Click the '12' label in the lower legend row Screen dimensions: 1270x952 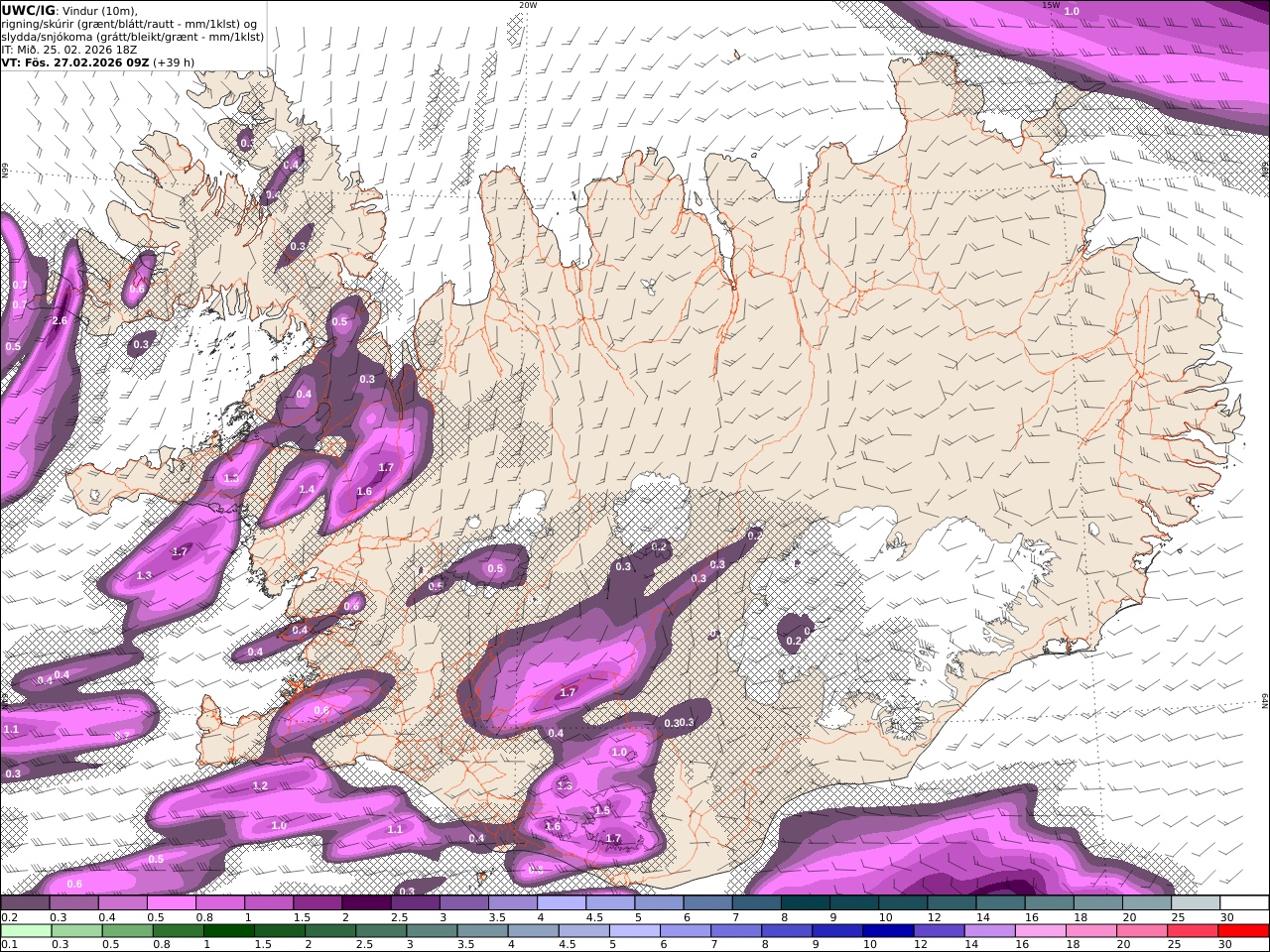pos(920,944)
